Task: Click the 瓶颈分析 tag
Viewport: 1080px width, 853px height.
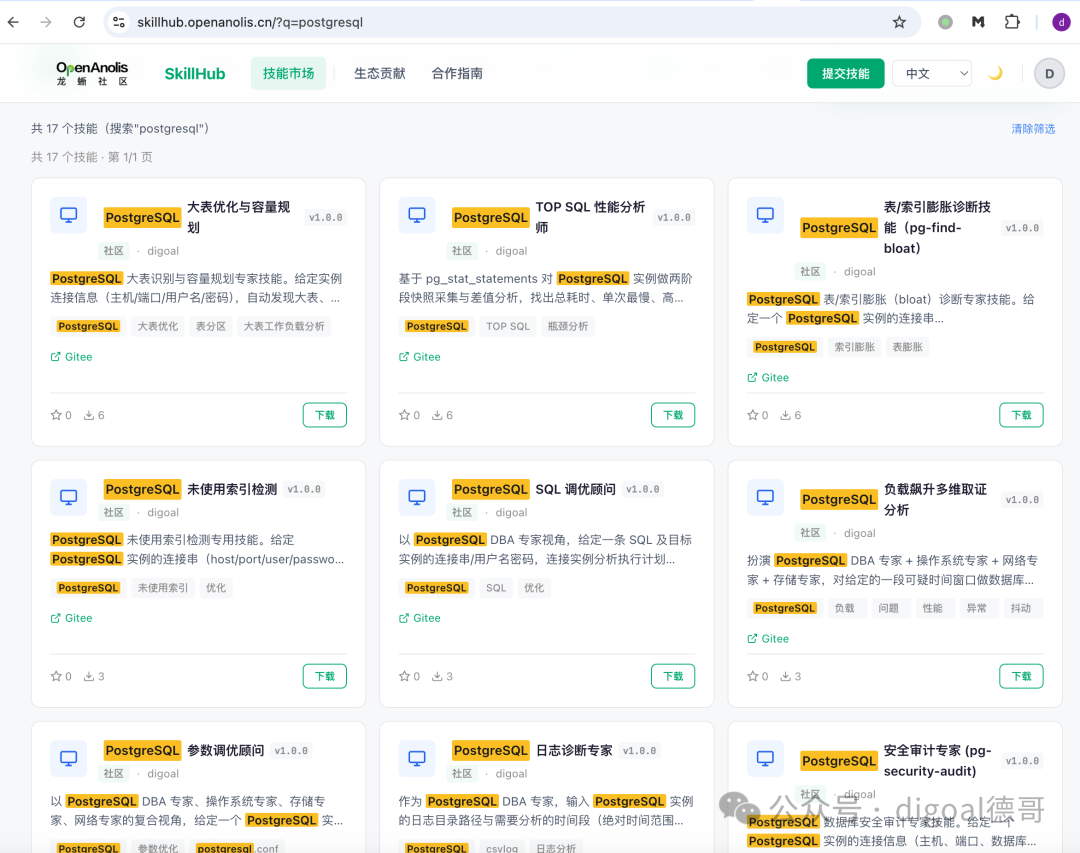Action: pyautogui.click(x=568, y=326)
